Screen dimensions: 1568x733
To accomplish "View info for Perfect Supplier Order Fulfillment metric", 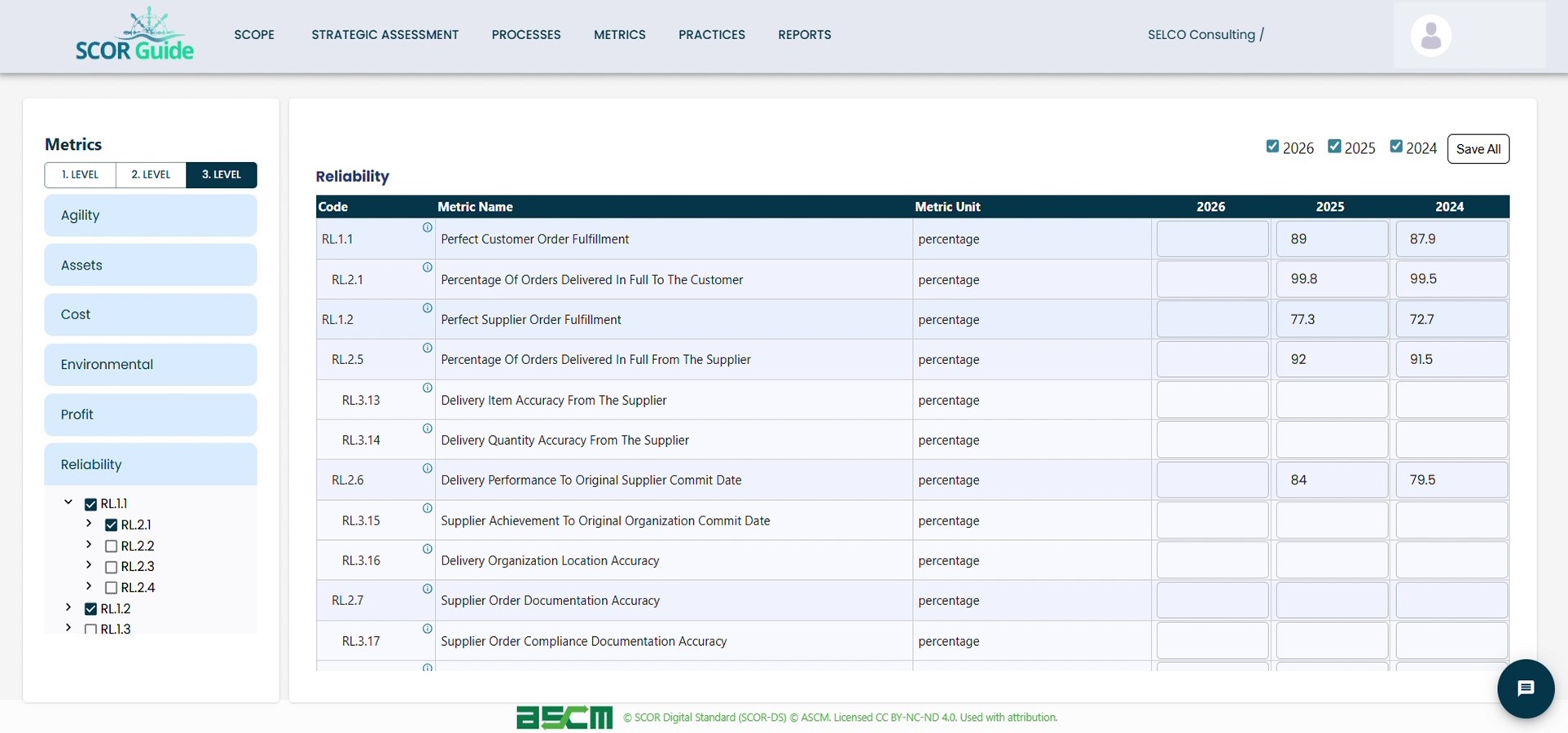I will click(x=427, y=308).
